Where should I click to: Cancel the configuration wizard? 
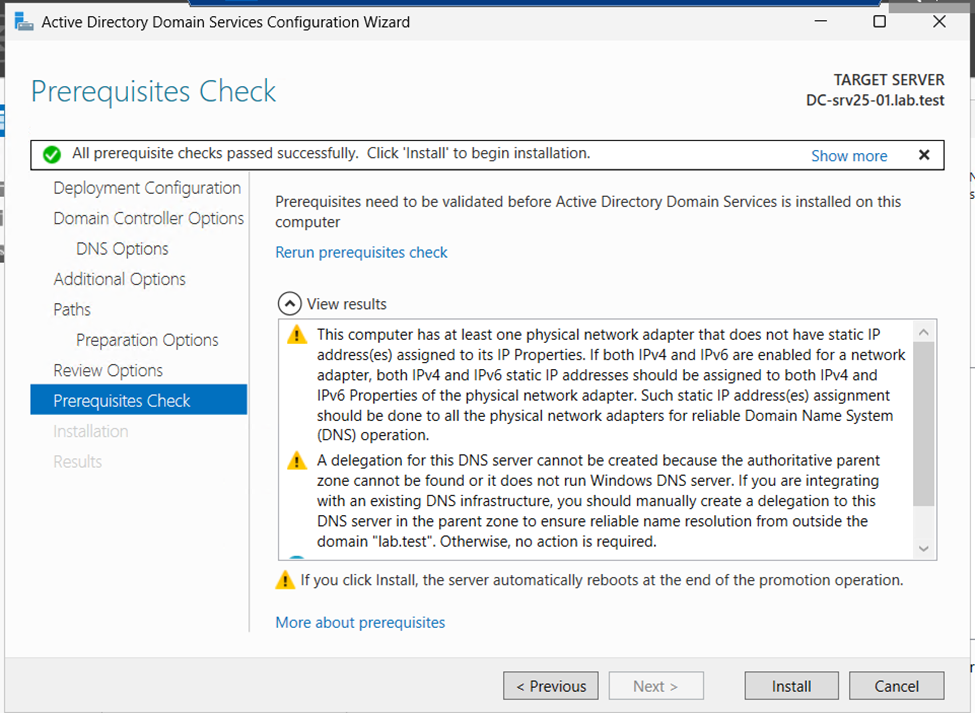click(897, 686)
